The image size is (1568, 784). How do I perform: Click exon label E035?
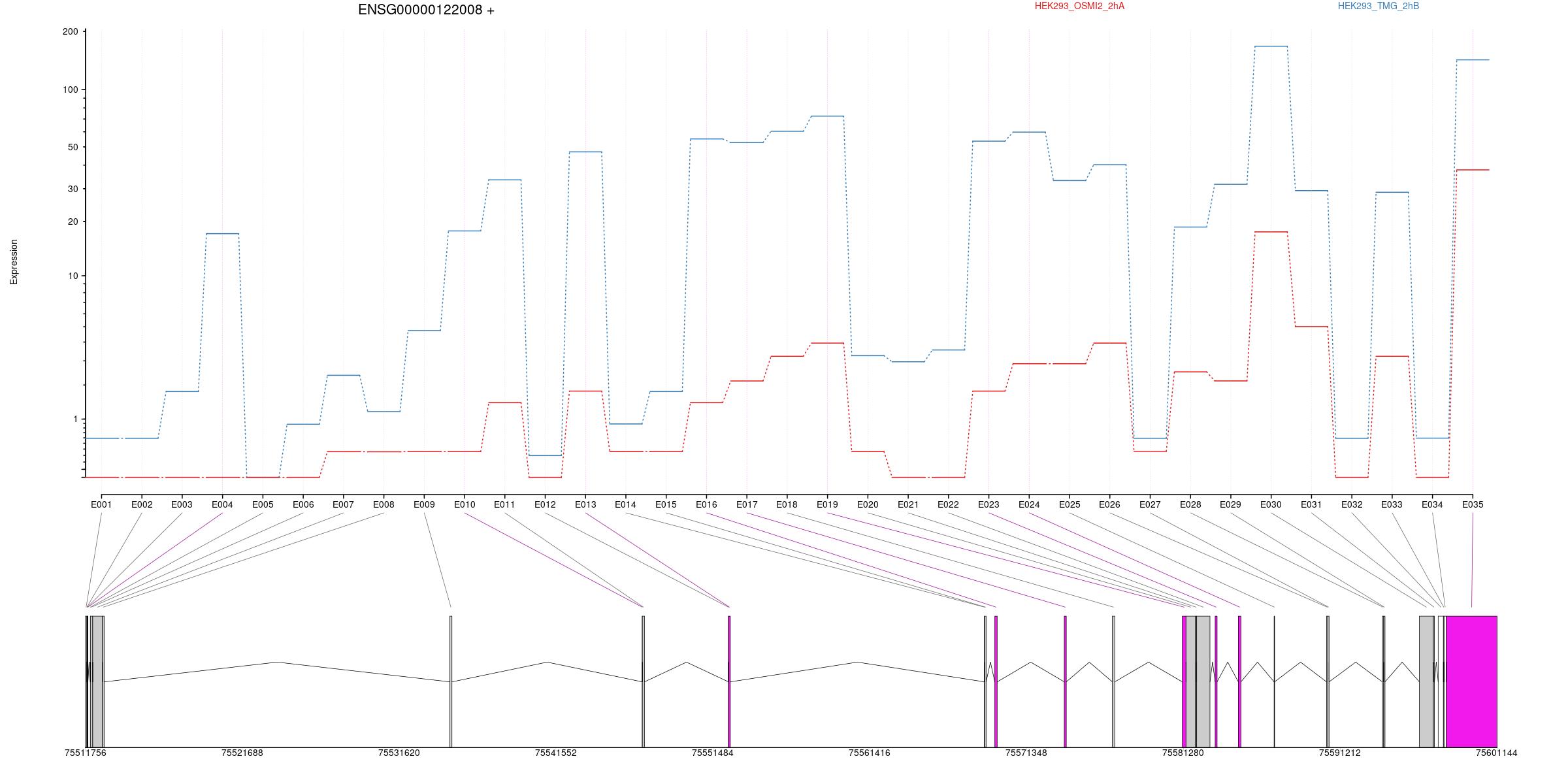point(1473,504)
